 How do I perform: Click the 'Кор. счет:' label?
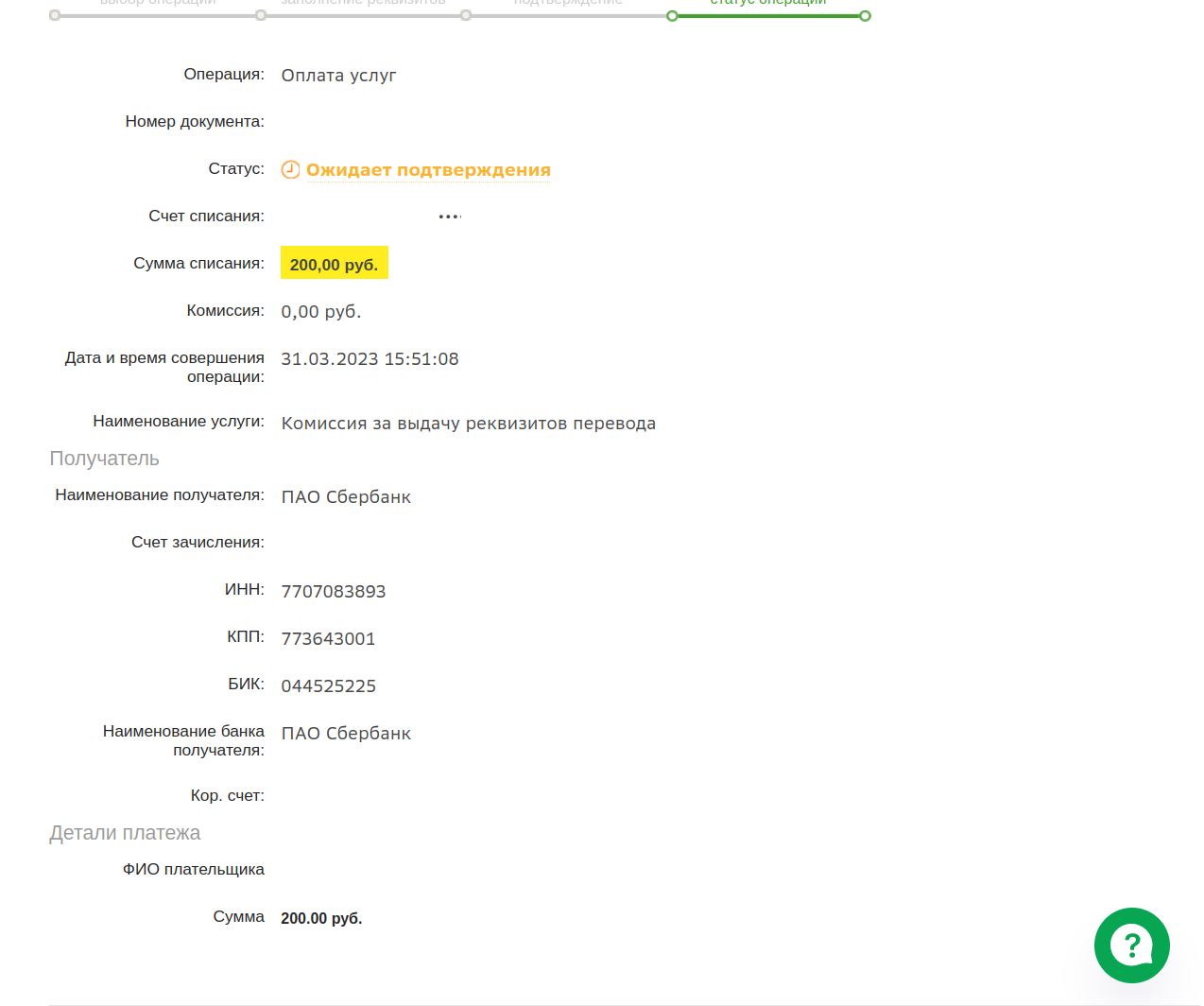tap(227, 795)
